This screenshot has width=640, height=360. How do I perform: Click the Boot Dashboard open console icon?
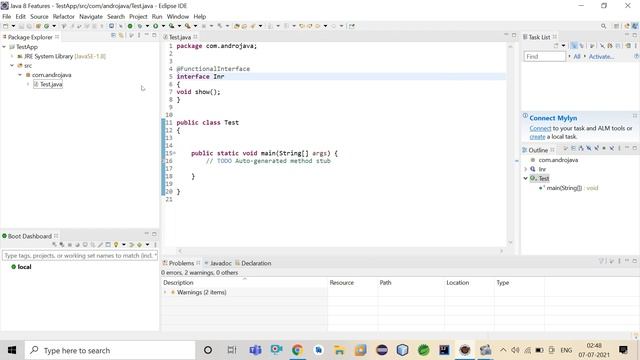108,245
